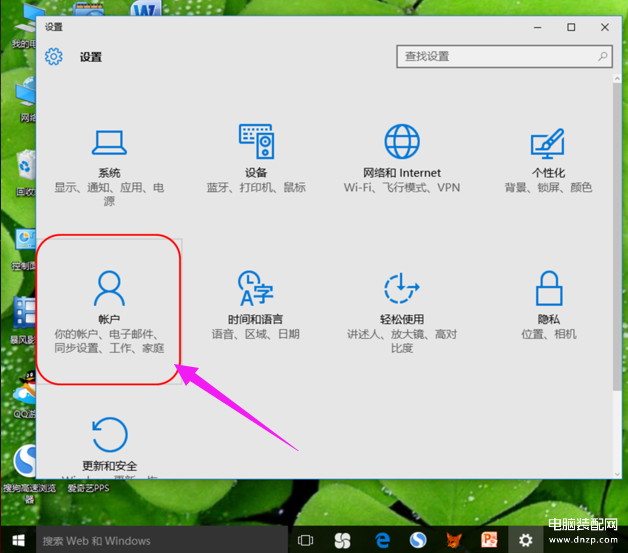Open the Windows Start menu

pos(17,540)
